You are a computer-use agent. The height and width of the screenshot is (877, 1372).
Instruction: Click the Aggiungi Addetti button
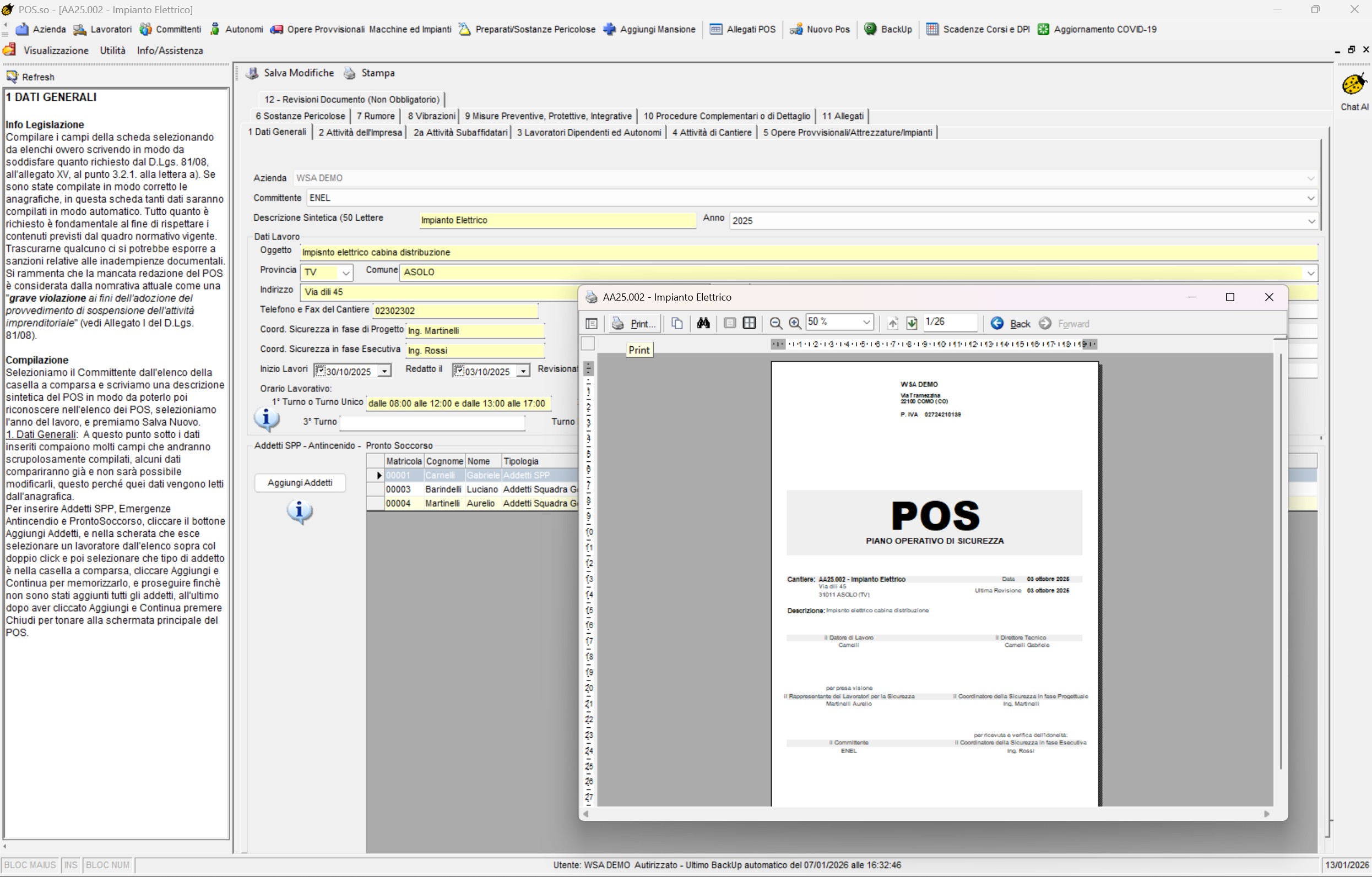pos(300,482)
